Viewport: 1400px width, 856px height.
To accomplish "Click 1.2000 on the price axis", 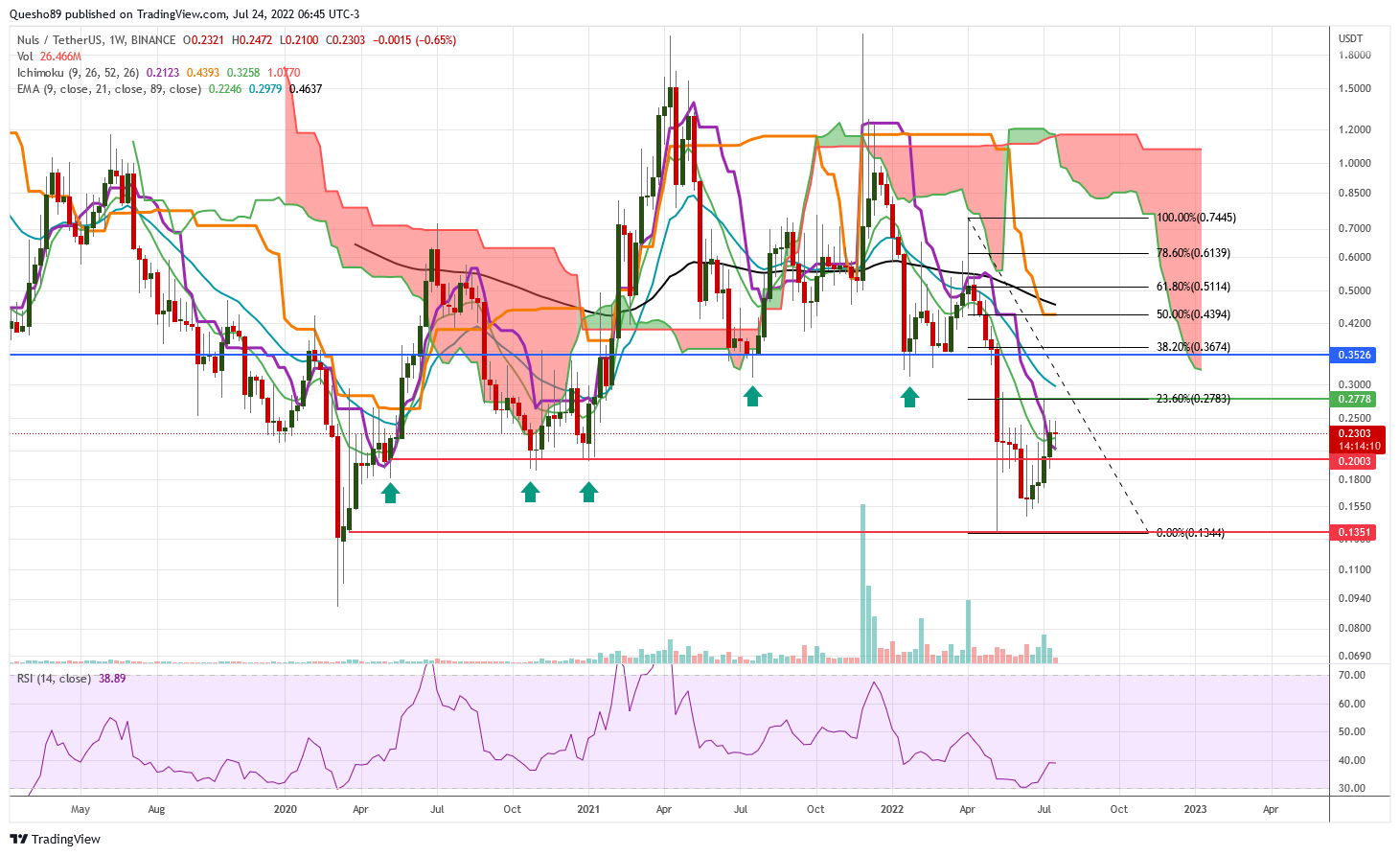I will pyautogui.click(x=1355, y=129).
